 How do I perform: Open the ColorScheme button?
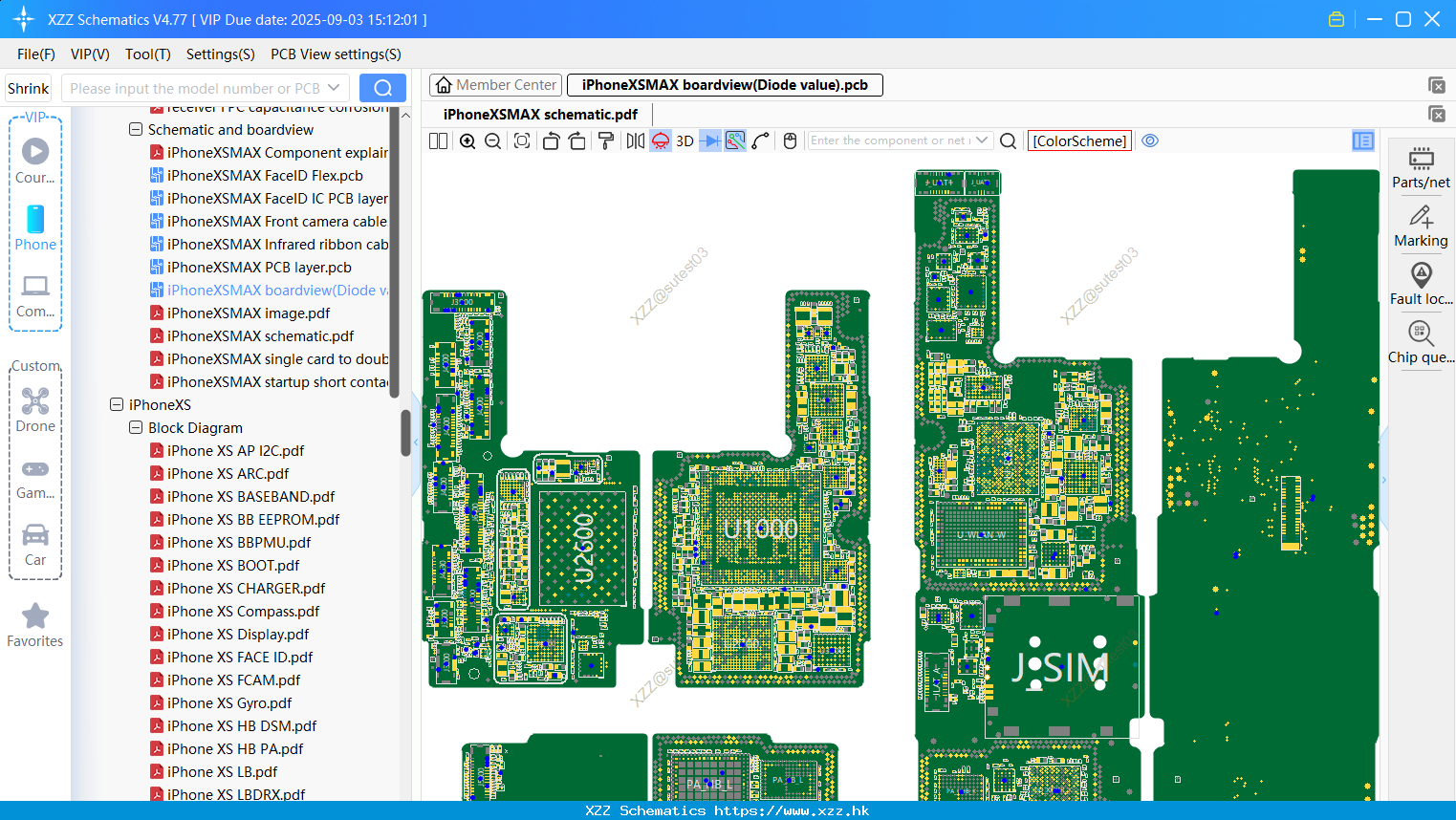1079,140
